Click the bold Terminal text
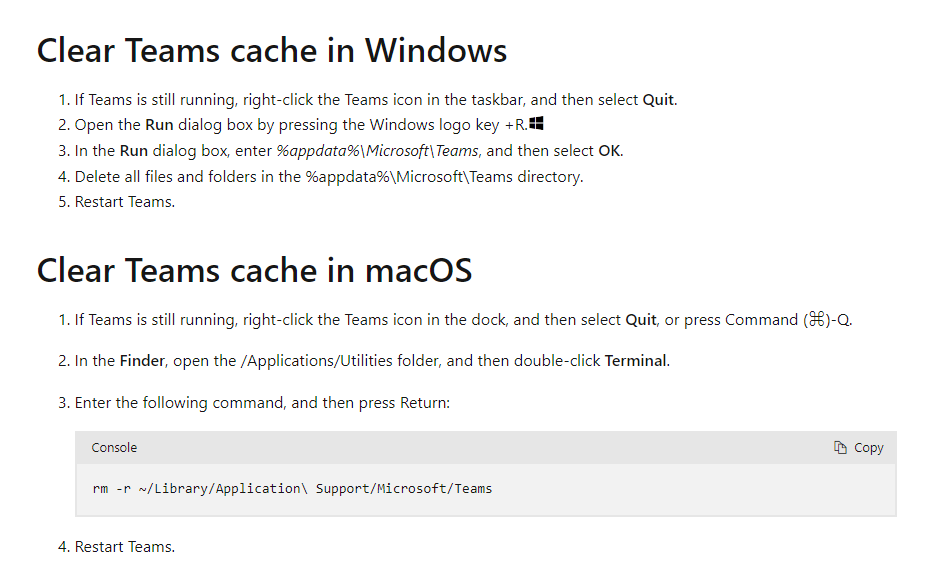The width and height of the screenshot is (928, 565). point(636,361)
